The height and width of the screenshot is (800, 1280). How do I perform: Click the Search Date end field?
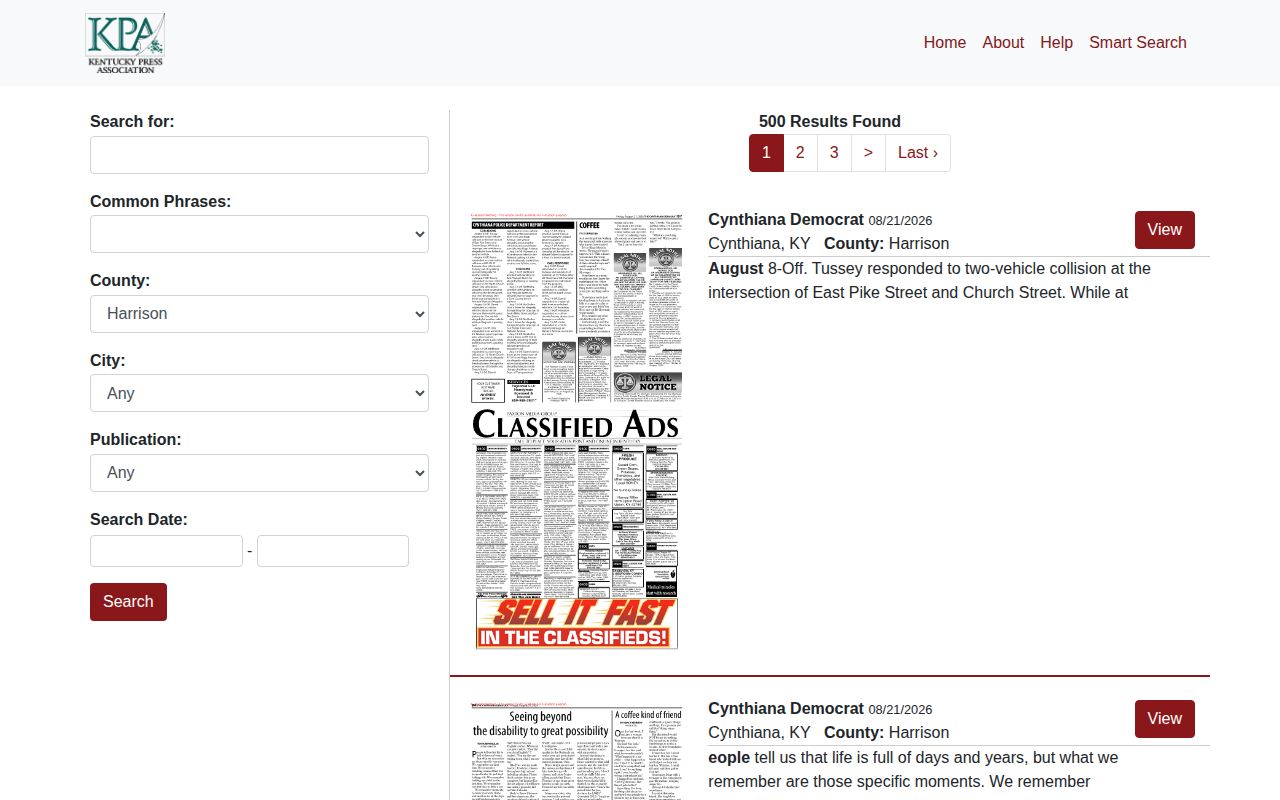pyautogui.click(x=333, y=551)
